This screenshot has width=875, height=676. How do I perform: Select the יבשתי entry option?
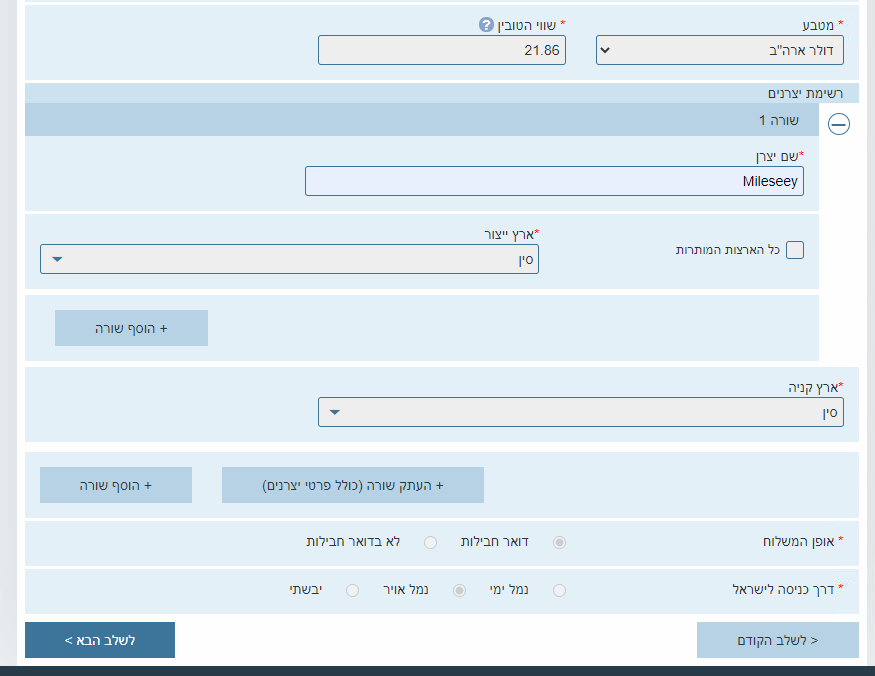click(x=352, y=590)
